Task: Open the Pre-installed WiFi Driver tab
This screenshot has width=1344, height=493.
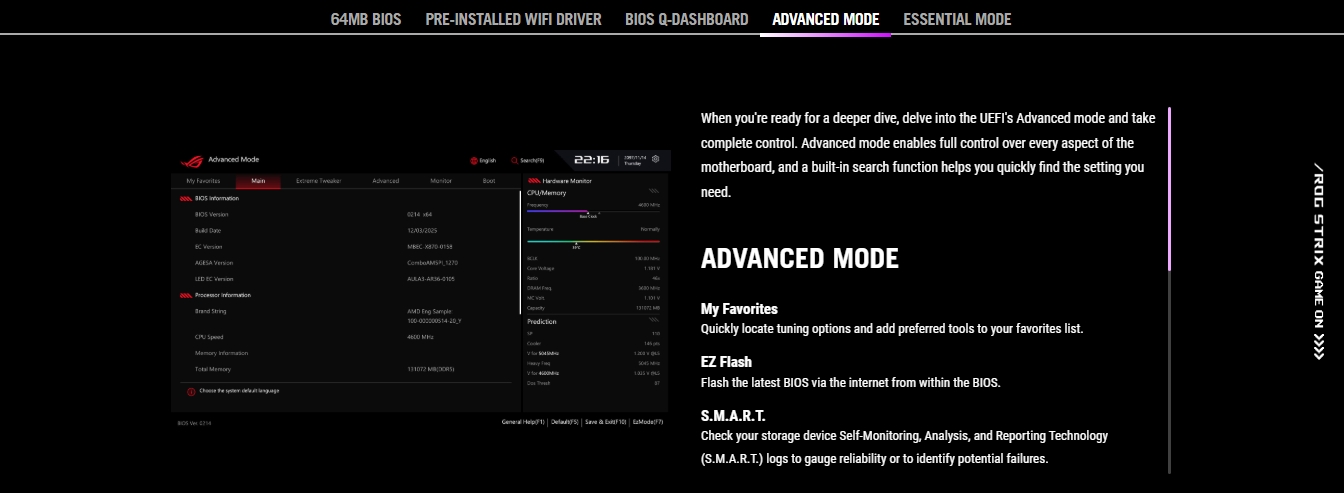Action: point(513,19)
